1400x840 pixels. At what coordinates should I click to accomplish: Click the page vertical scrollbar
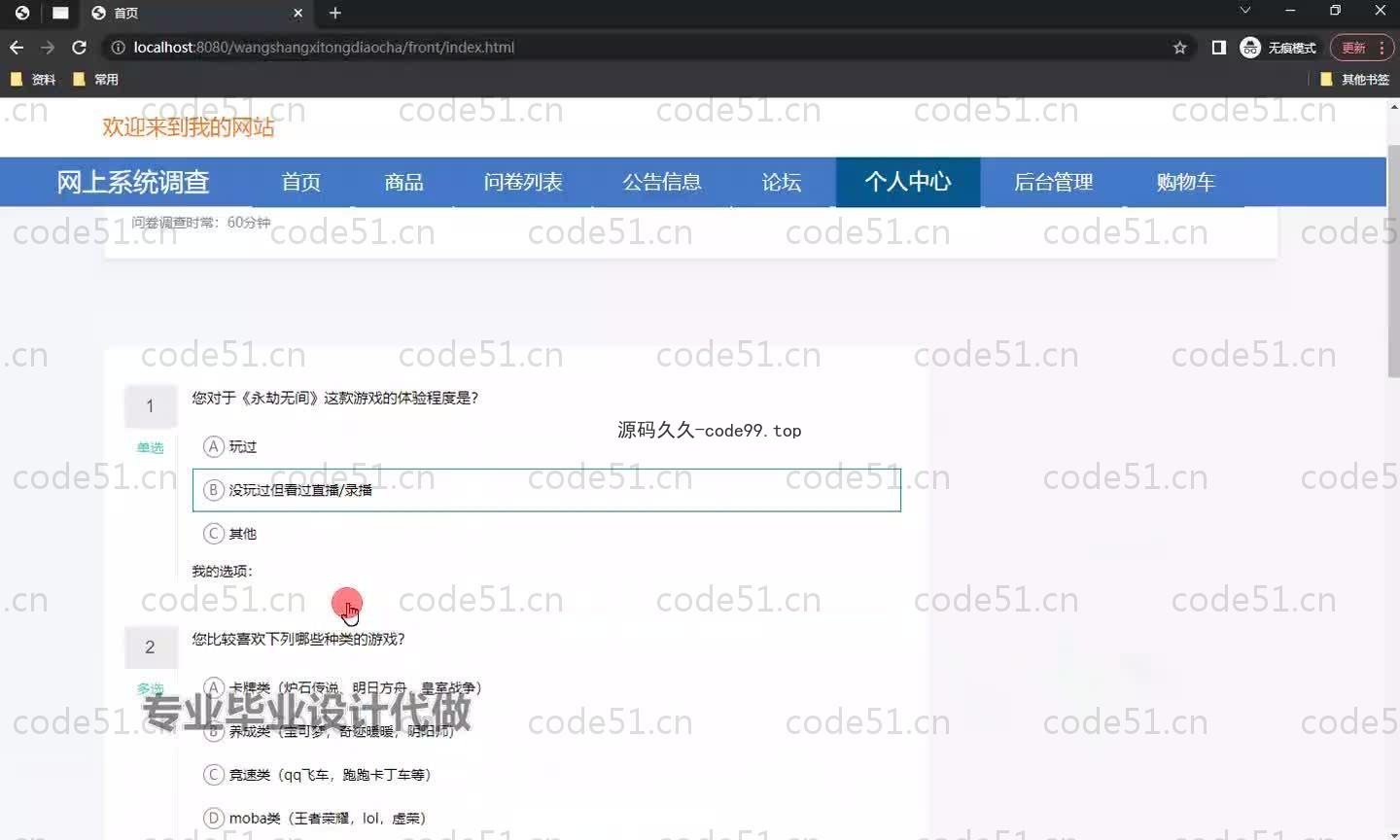coord(1393,262)
